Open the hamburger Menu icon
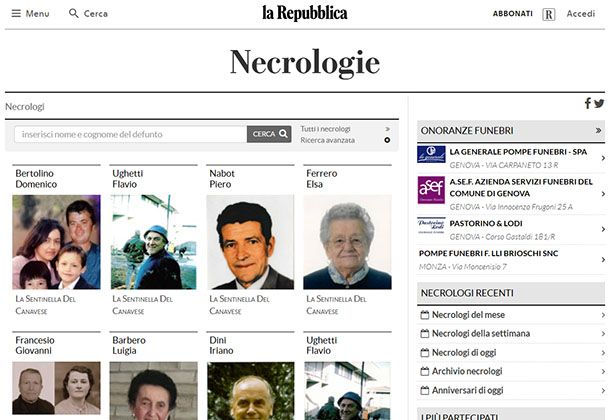The width and height of the screenshot is (610, 420). click(x=16, y=14)
